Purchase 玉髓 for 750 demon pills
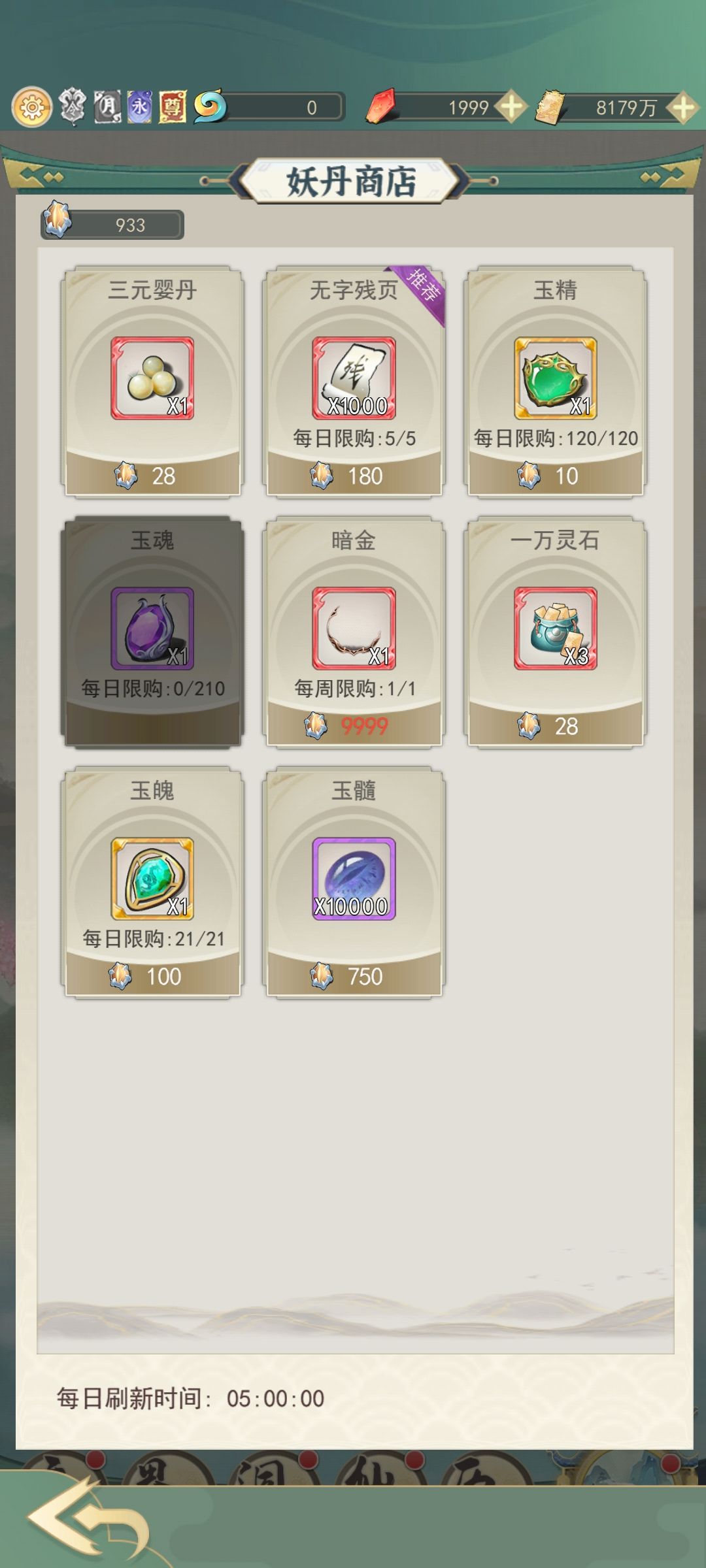The image size is (706, 1568). (x=354, y=976)
